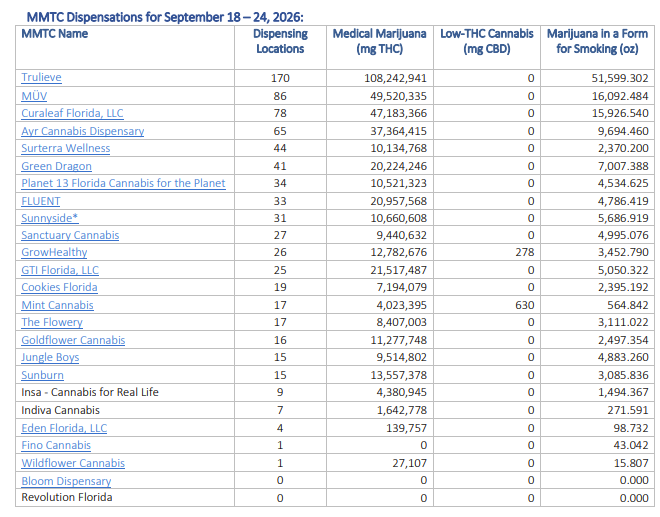Open the Sunburn link
The width and height of the screenshot is (660, 517).
(x=43, y=375)
